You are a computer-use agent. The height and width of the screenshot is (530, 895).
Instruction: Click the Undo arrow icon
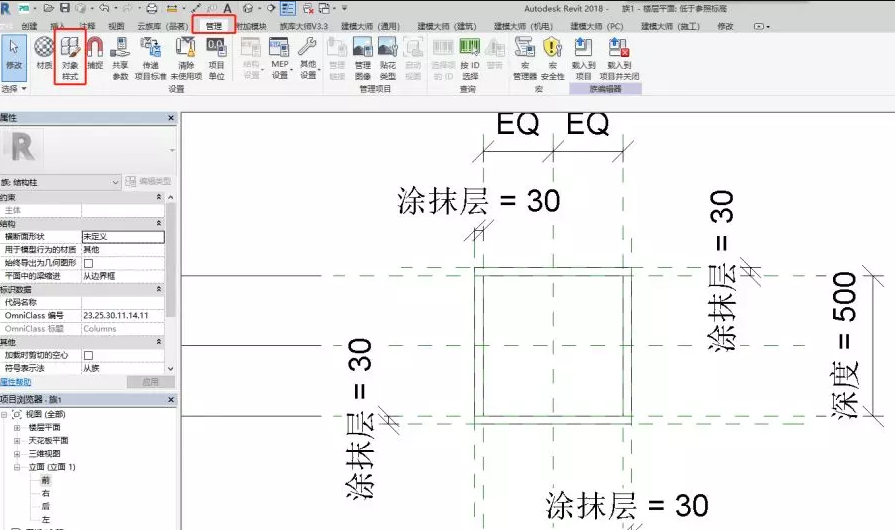[x=104, y=9]
